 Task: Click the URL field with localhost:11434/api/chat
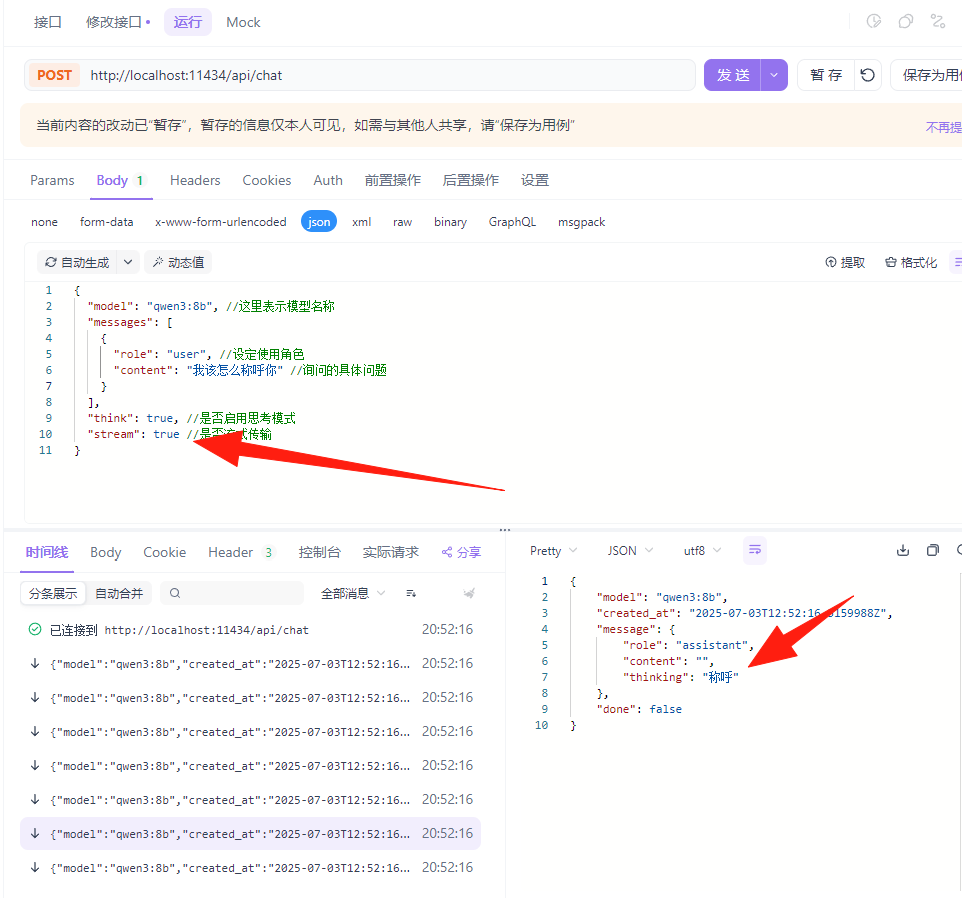click(x=387, y=75)
